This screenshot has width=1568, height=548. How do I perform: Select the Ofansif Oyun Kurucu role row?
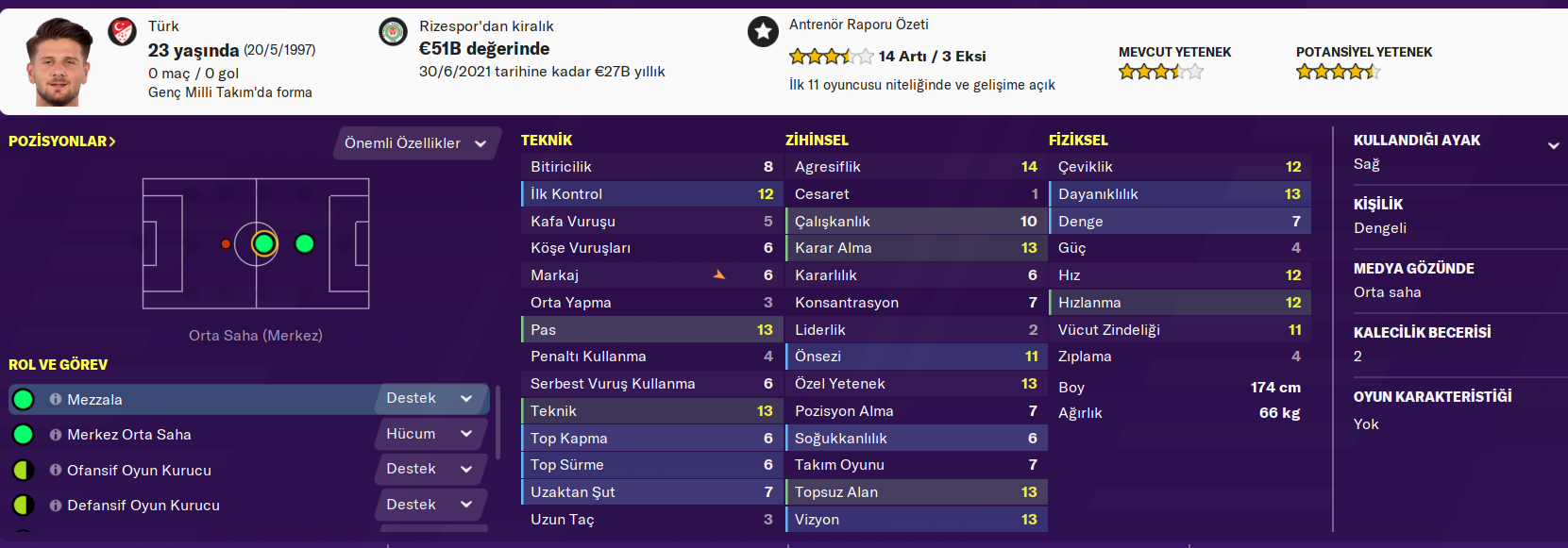pyautogui.click(x=189, y=470)
